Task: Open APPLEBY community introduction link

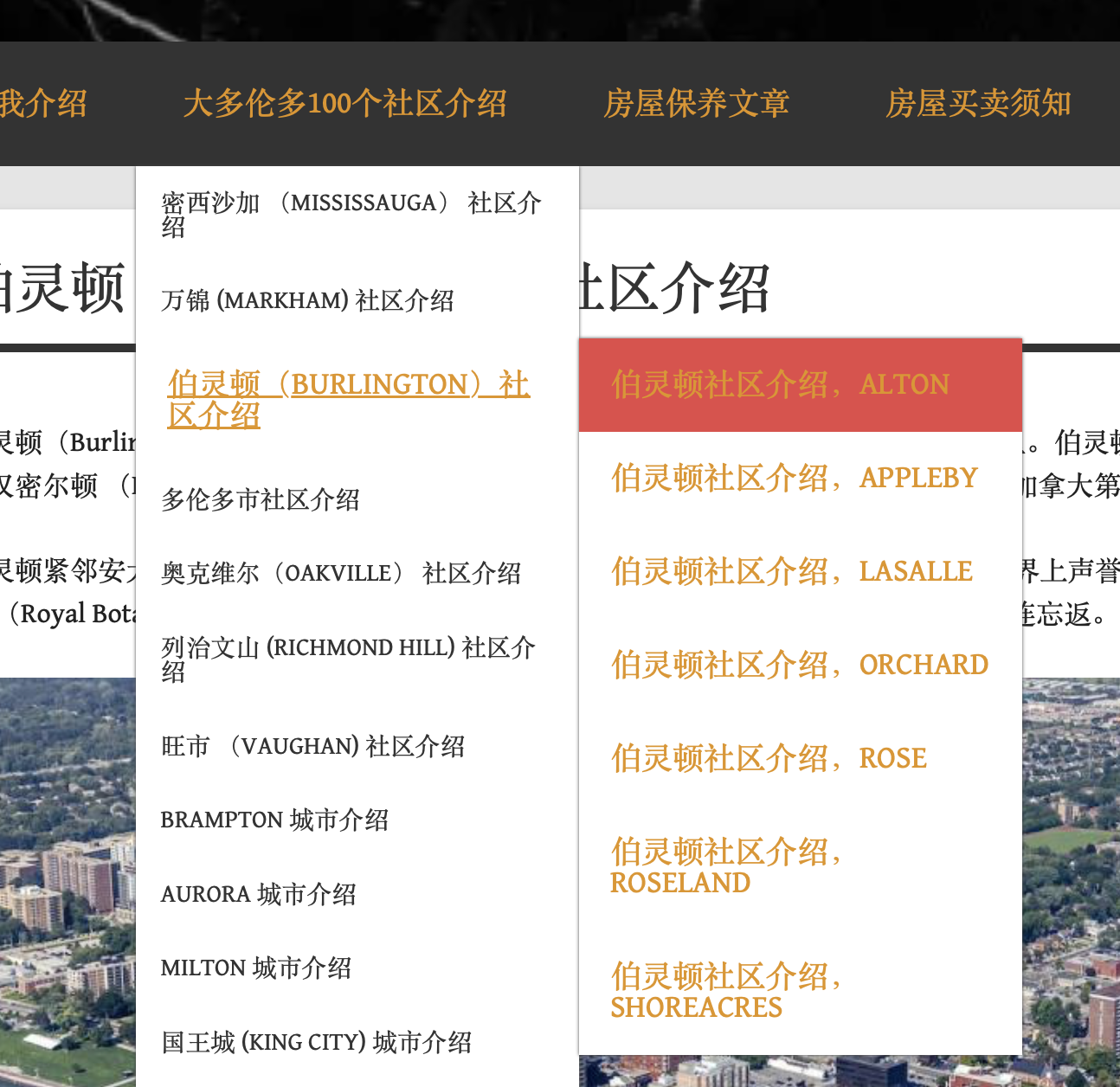Action: click(794, 479)
